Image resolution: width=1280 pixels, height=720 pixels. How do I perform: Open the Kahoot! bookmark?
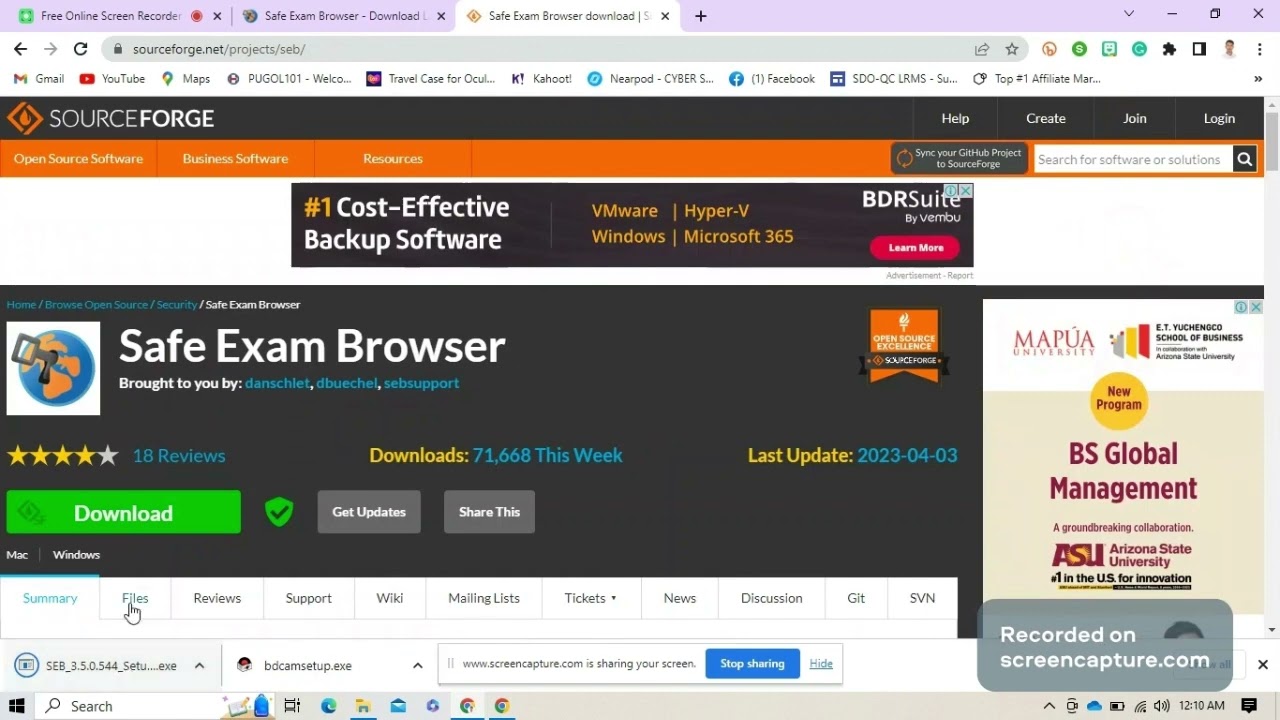541,79
